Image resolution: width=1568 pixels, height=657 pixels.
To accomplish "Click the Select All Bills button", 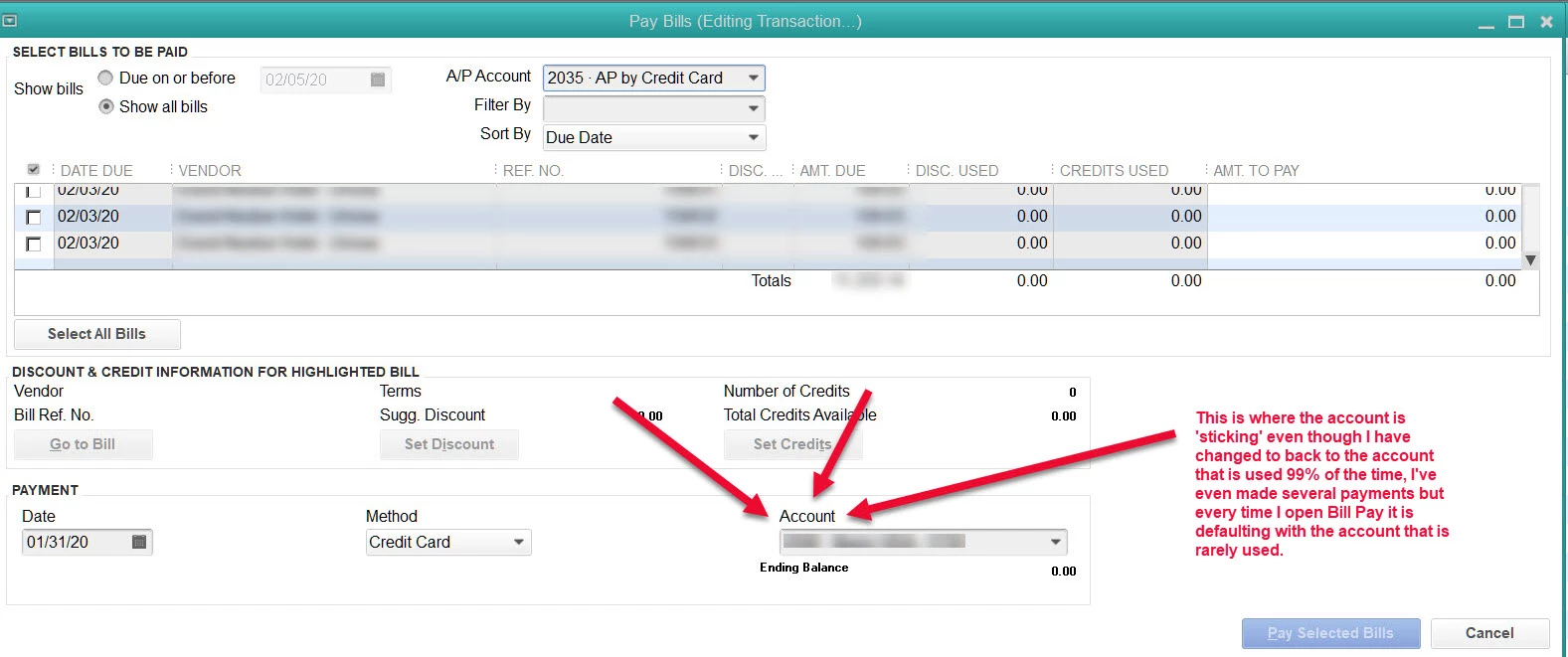I will coord(97,334).
